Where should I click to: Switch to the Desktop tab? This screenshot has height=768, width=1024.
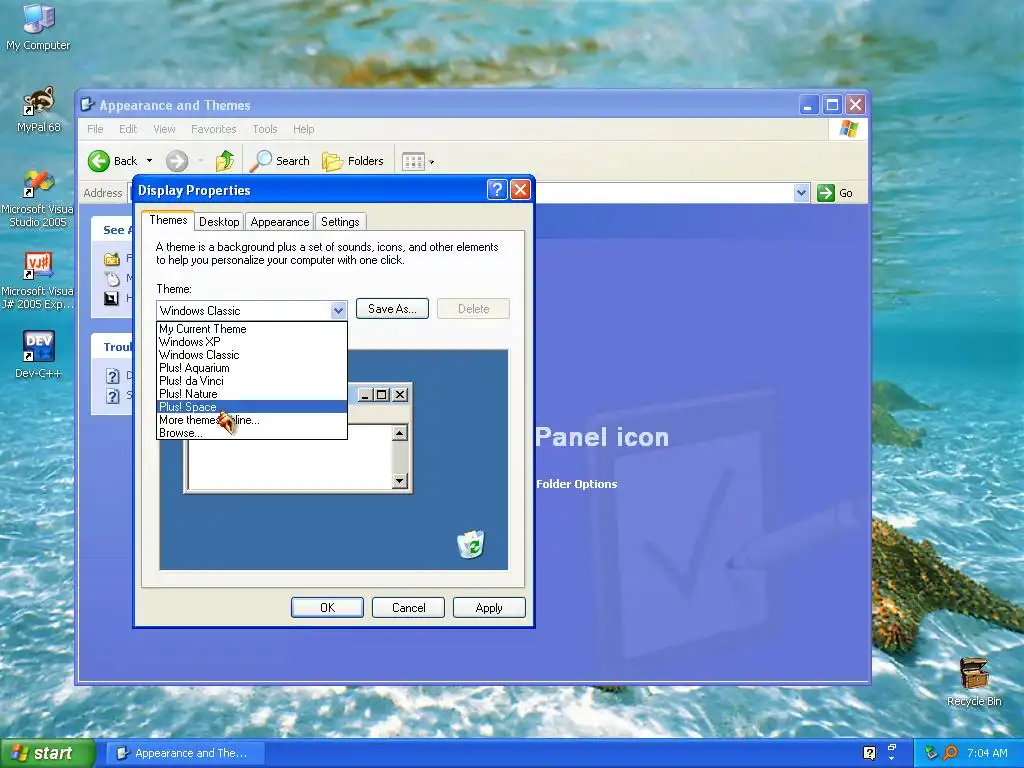coord(219,222)
